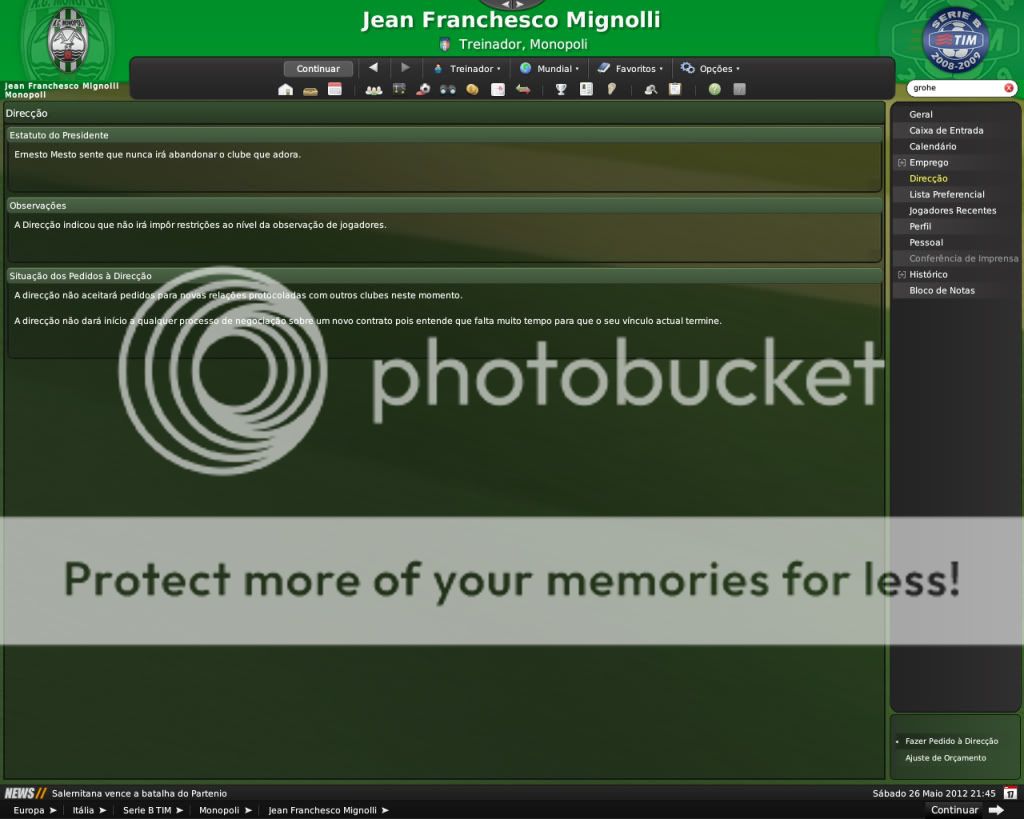This screenshot has height=819, width=1024.
Task: Click the trophy competitions icon
Action: pyautogui.click(x=561, y=89)
